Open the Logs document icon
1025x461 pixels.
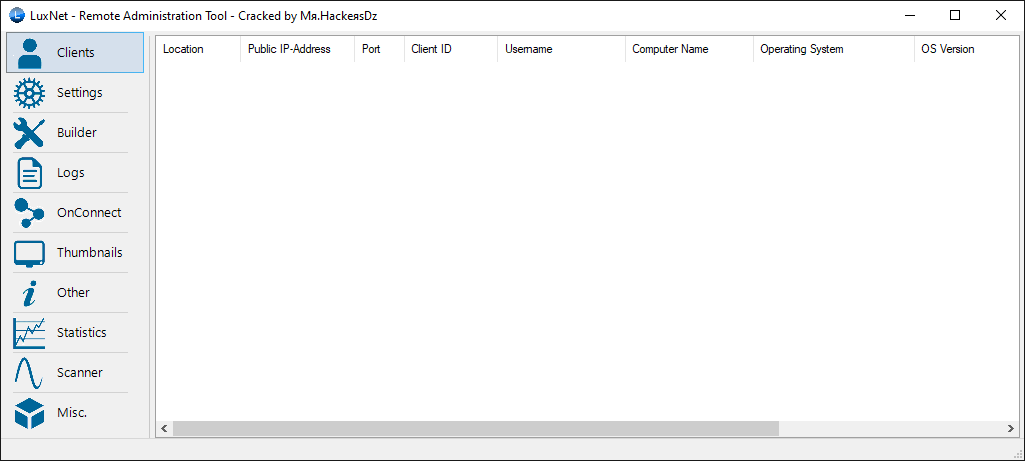pyautogui.click(x=30, y=173)
